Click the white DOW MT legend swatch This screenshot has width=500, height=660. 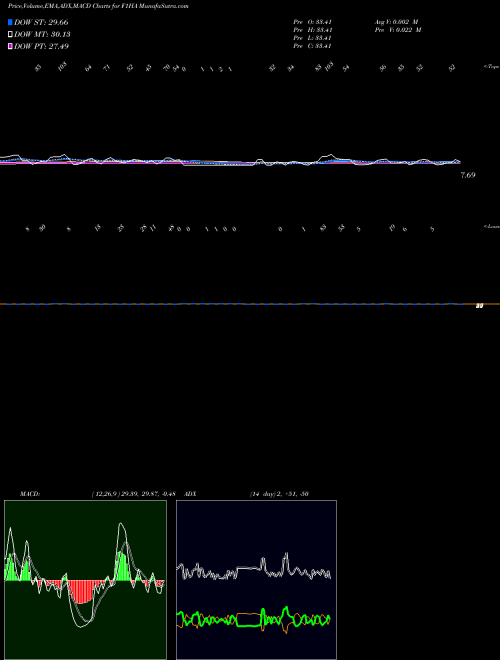[x=10, y=35]
